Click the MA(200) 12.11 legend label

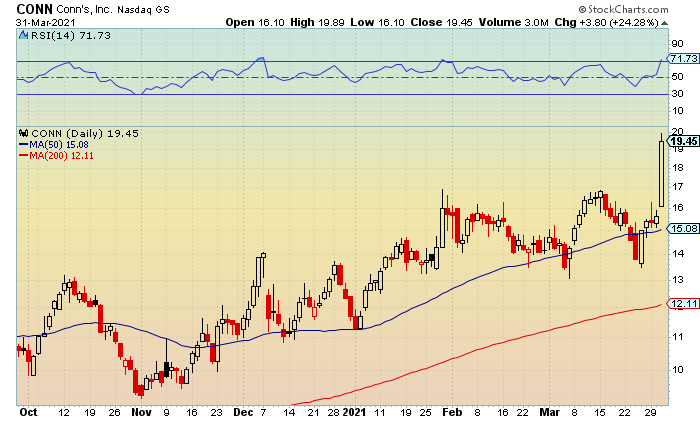[x=62, y=155]
